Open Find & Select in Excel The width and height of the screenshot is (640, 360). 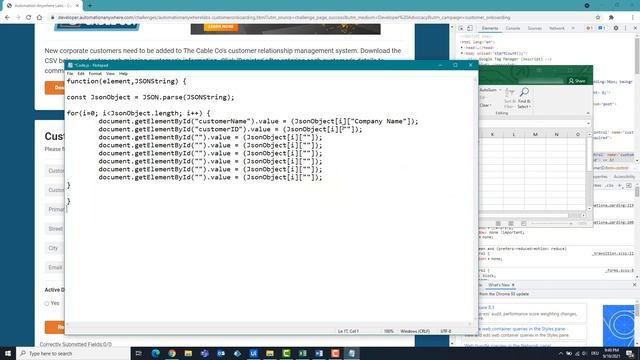coord(524,98)
